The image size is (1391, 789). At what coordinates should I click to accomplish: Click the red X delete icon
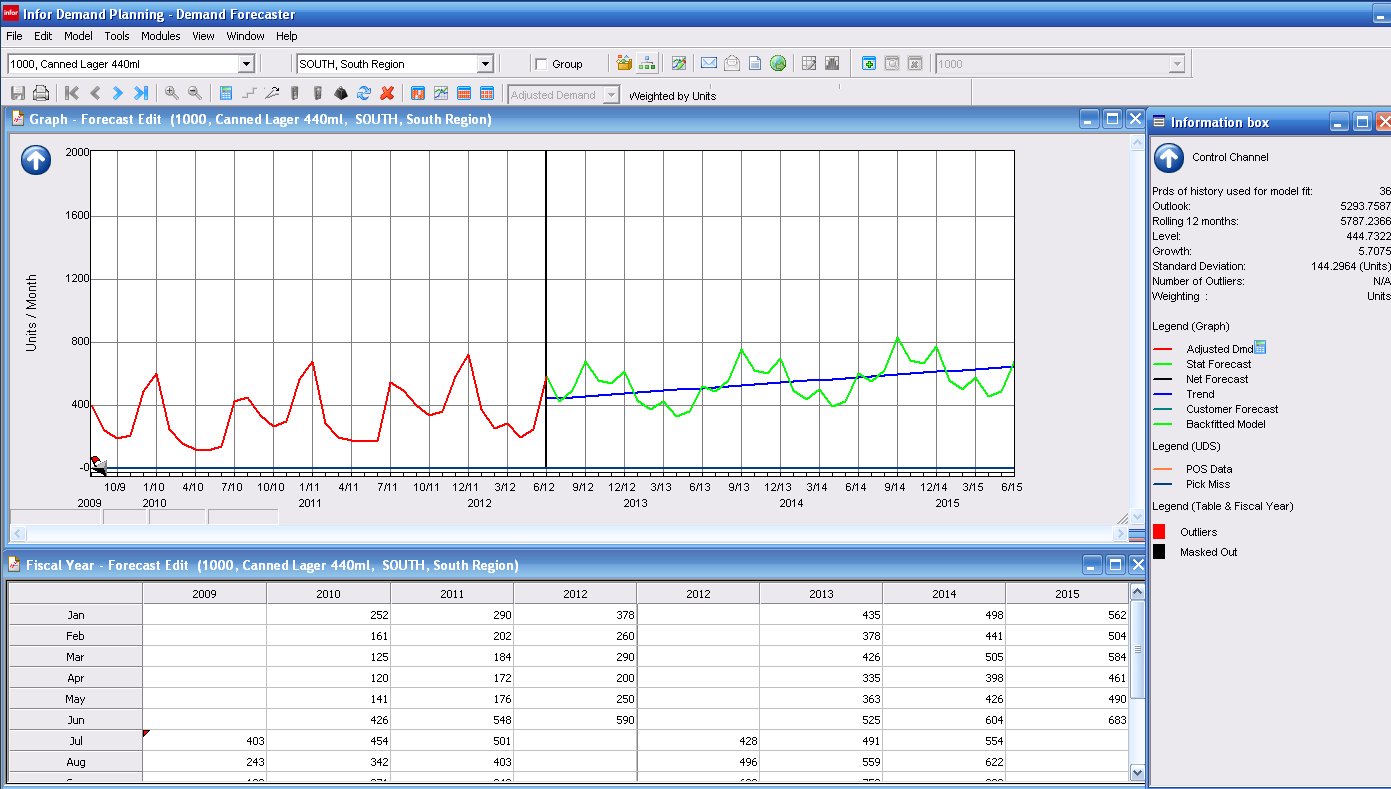[387, 93]
